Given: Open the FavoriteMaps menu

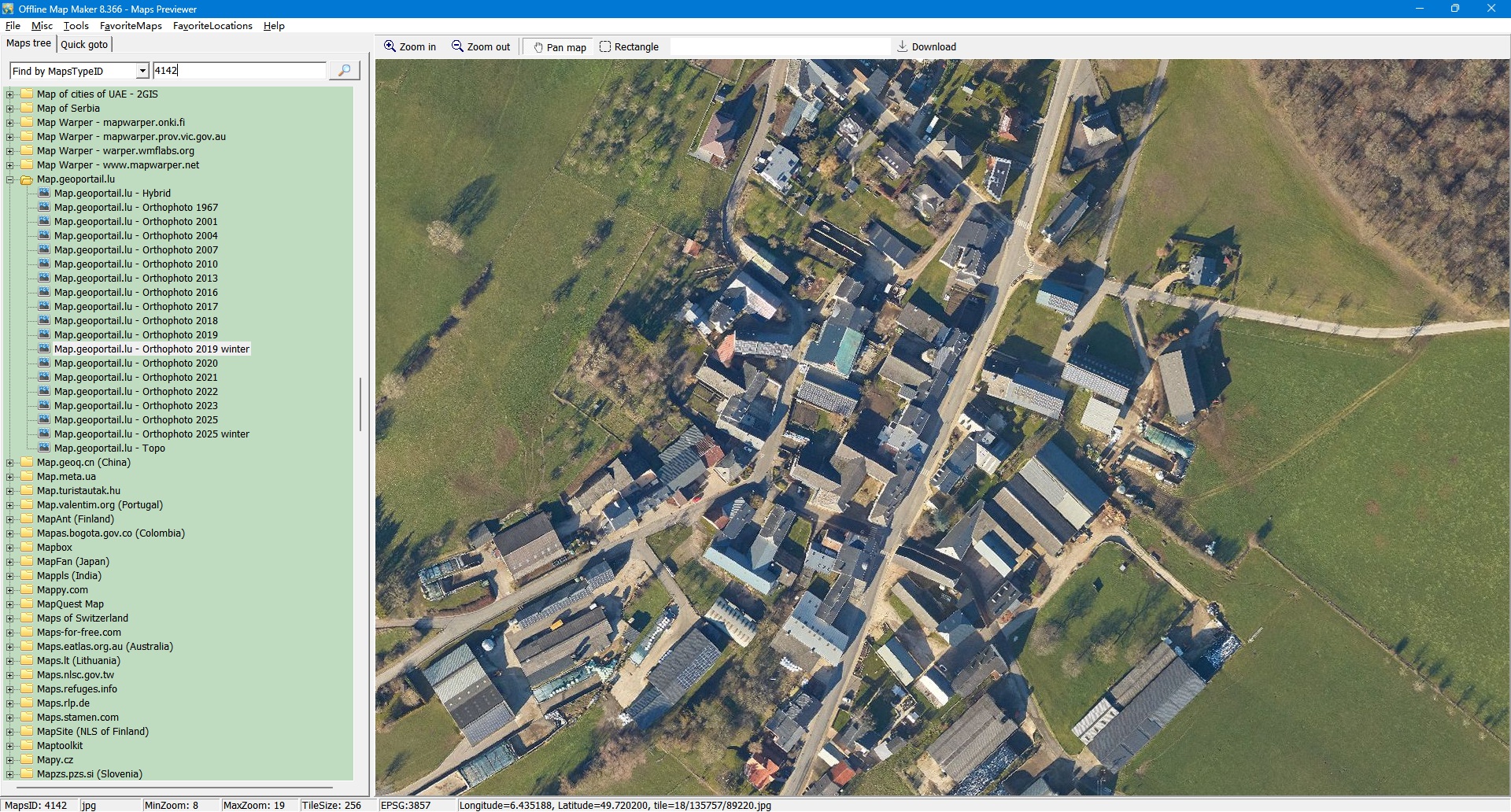Looking at the screenshot, I should 131,26.
